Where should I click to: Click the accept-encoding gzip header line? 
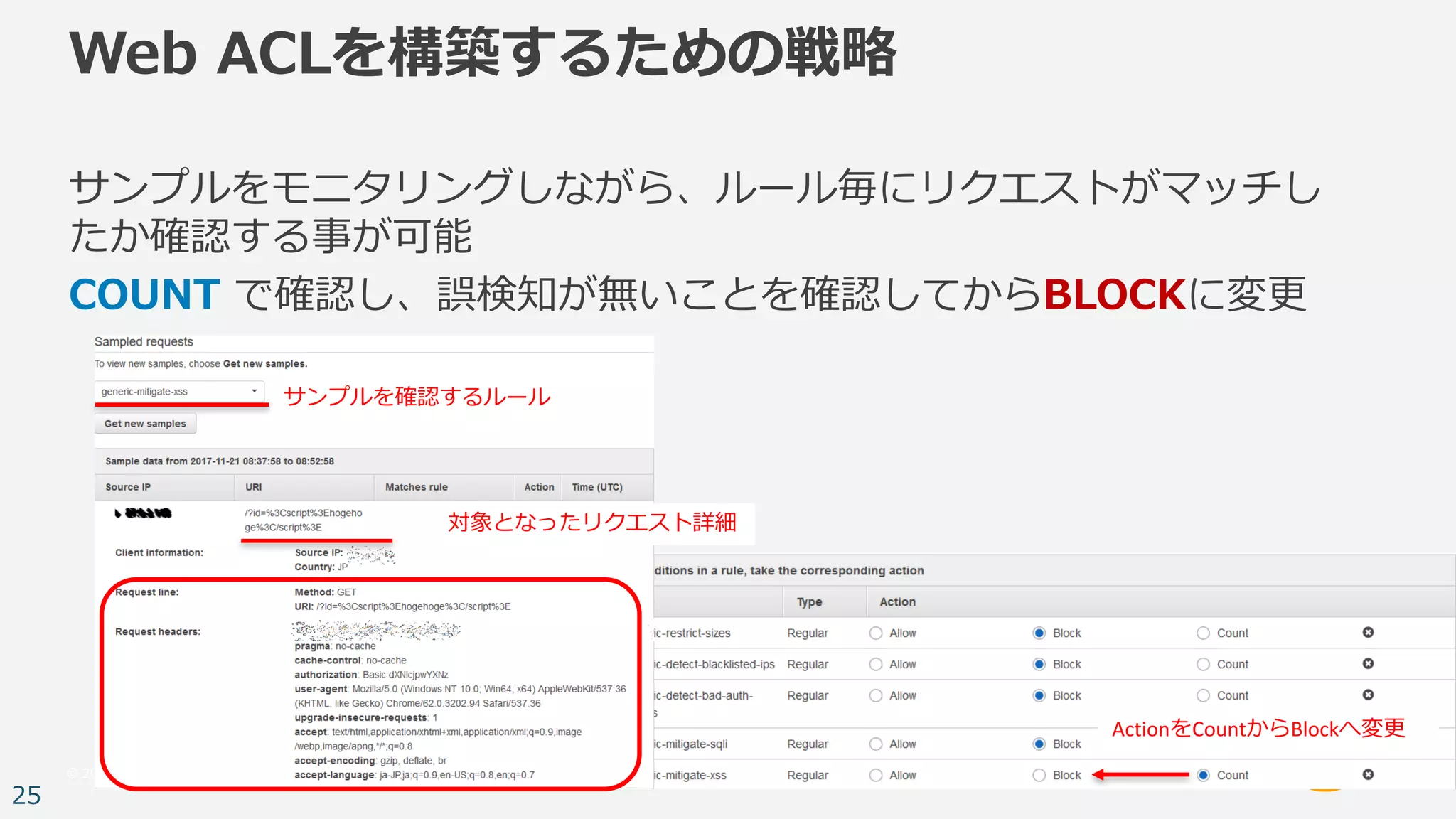[370, 761]
